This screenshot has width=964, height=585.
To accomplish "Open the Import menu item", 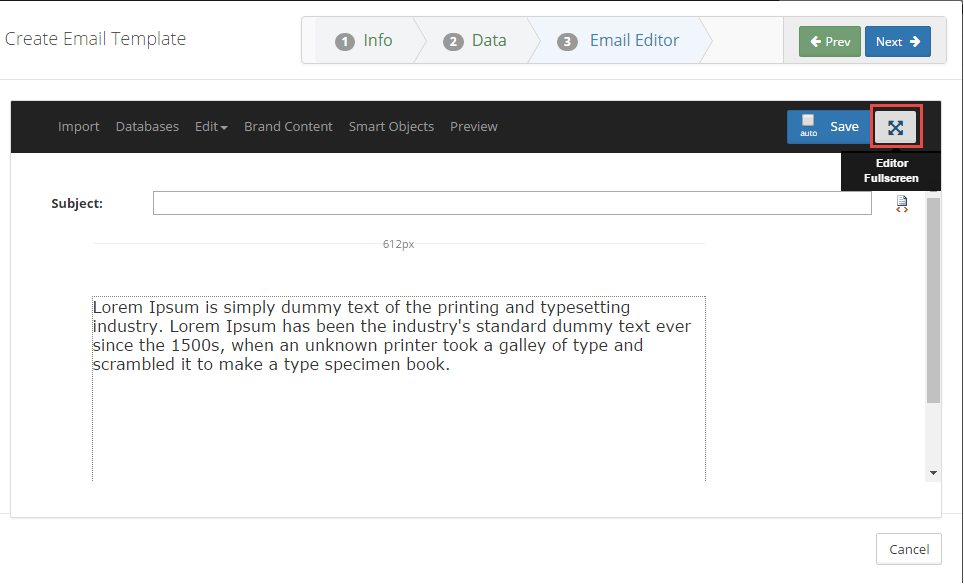I will pos(79,127).
